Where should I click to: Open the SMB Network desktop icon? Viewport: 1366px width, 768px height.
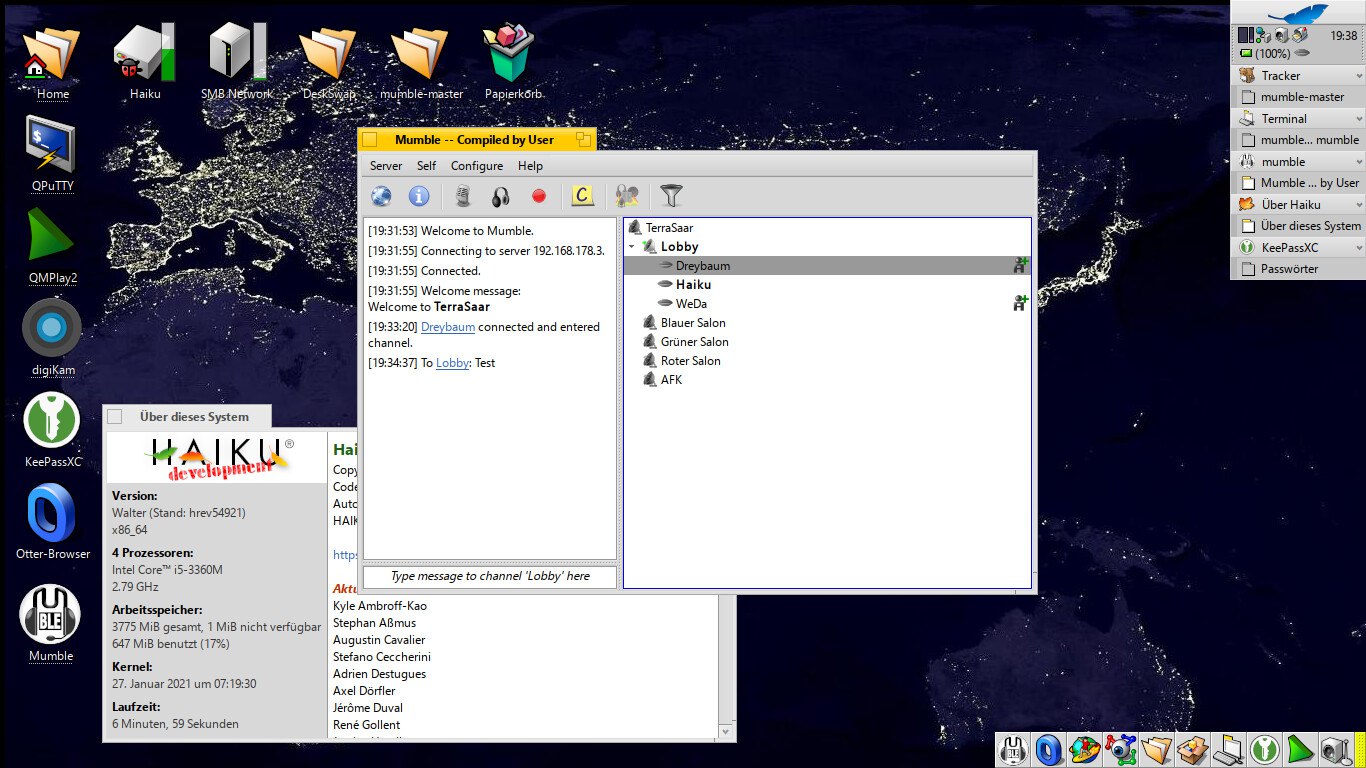click(237, 54)
